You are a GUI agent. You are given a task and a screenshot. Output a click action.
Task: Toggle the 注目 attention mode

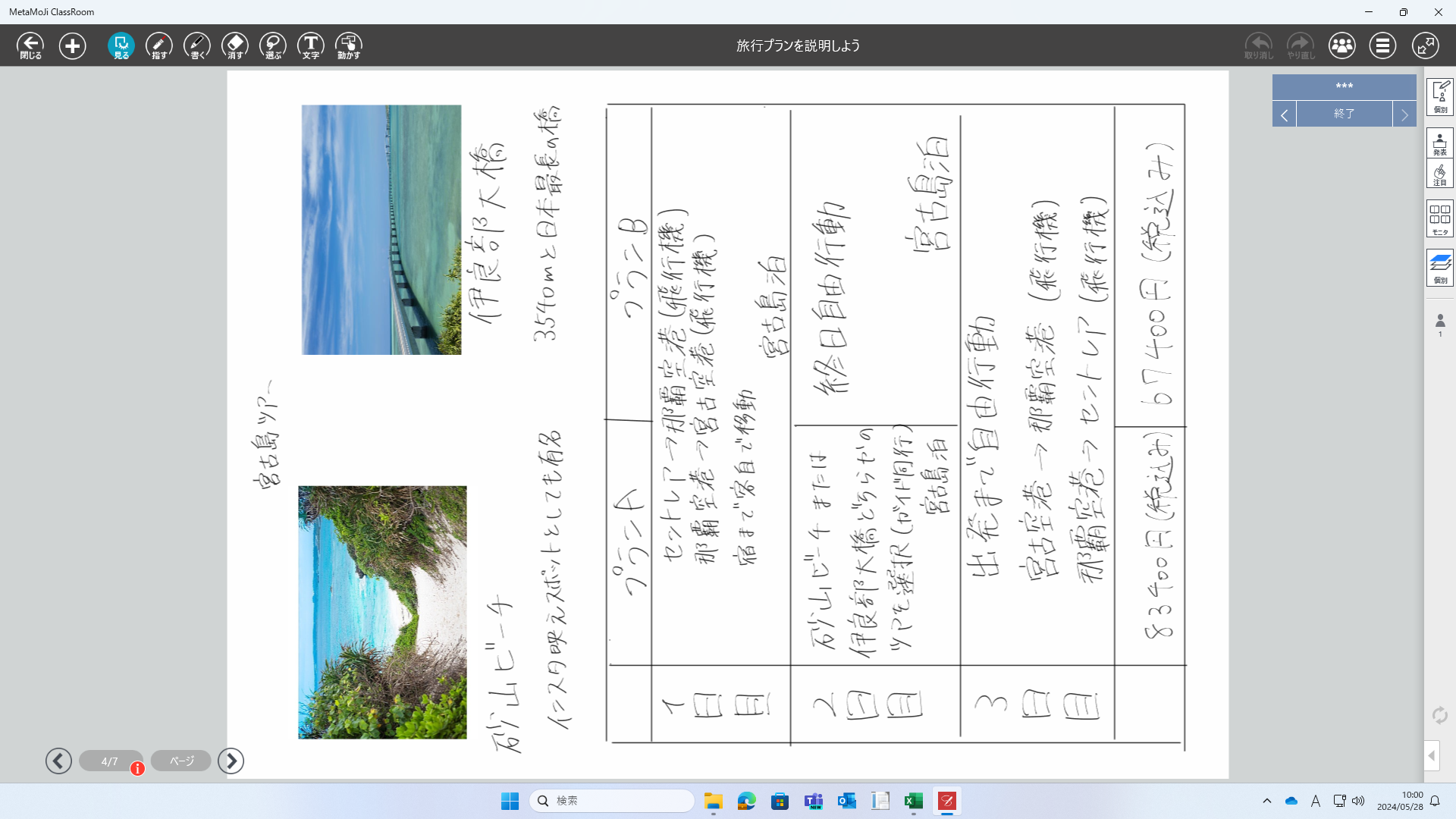[x=1439, y=174]
